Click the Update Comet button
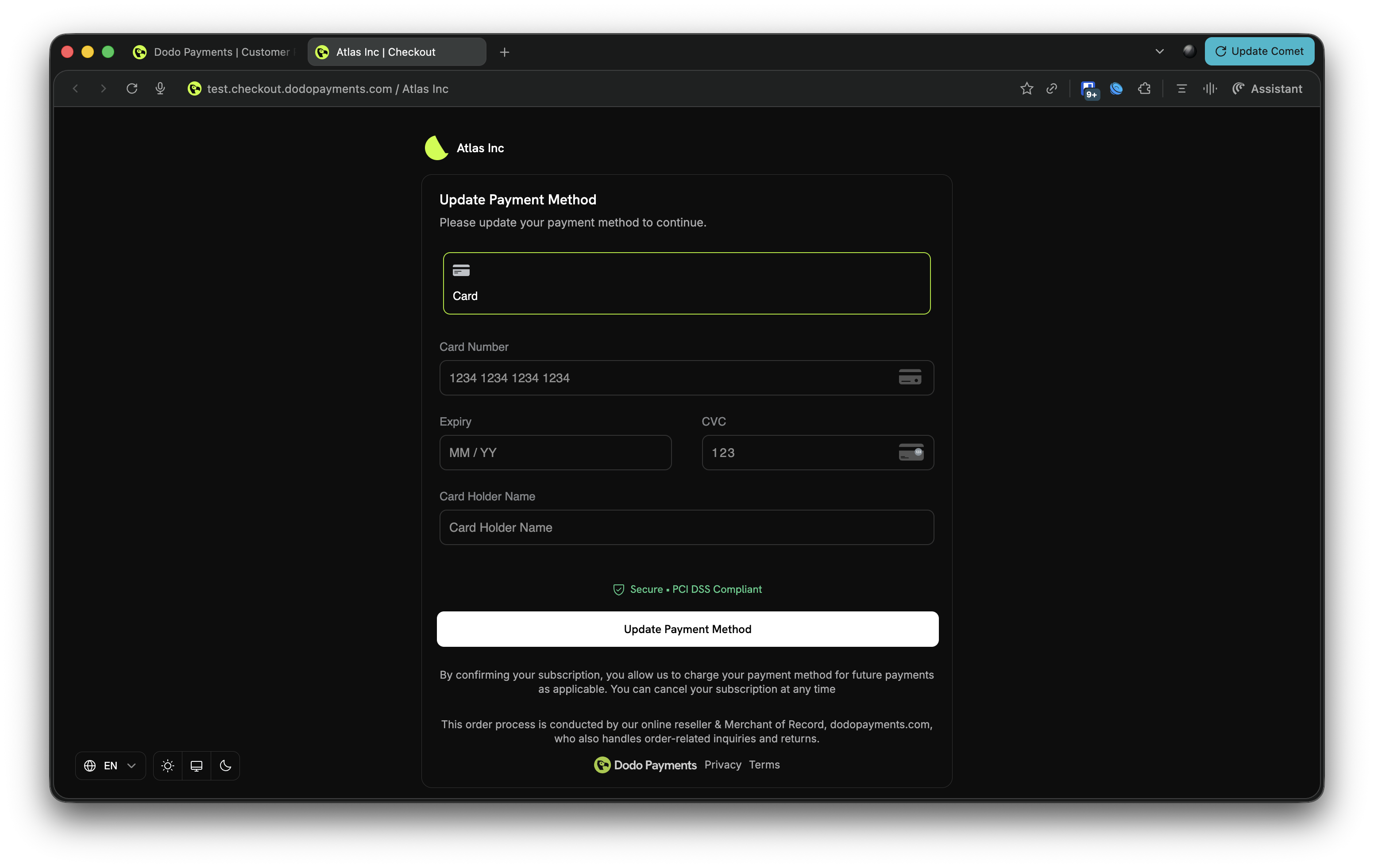The height and width of the screenshot is (868, 1374). click(x=1259, y=51)
